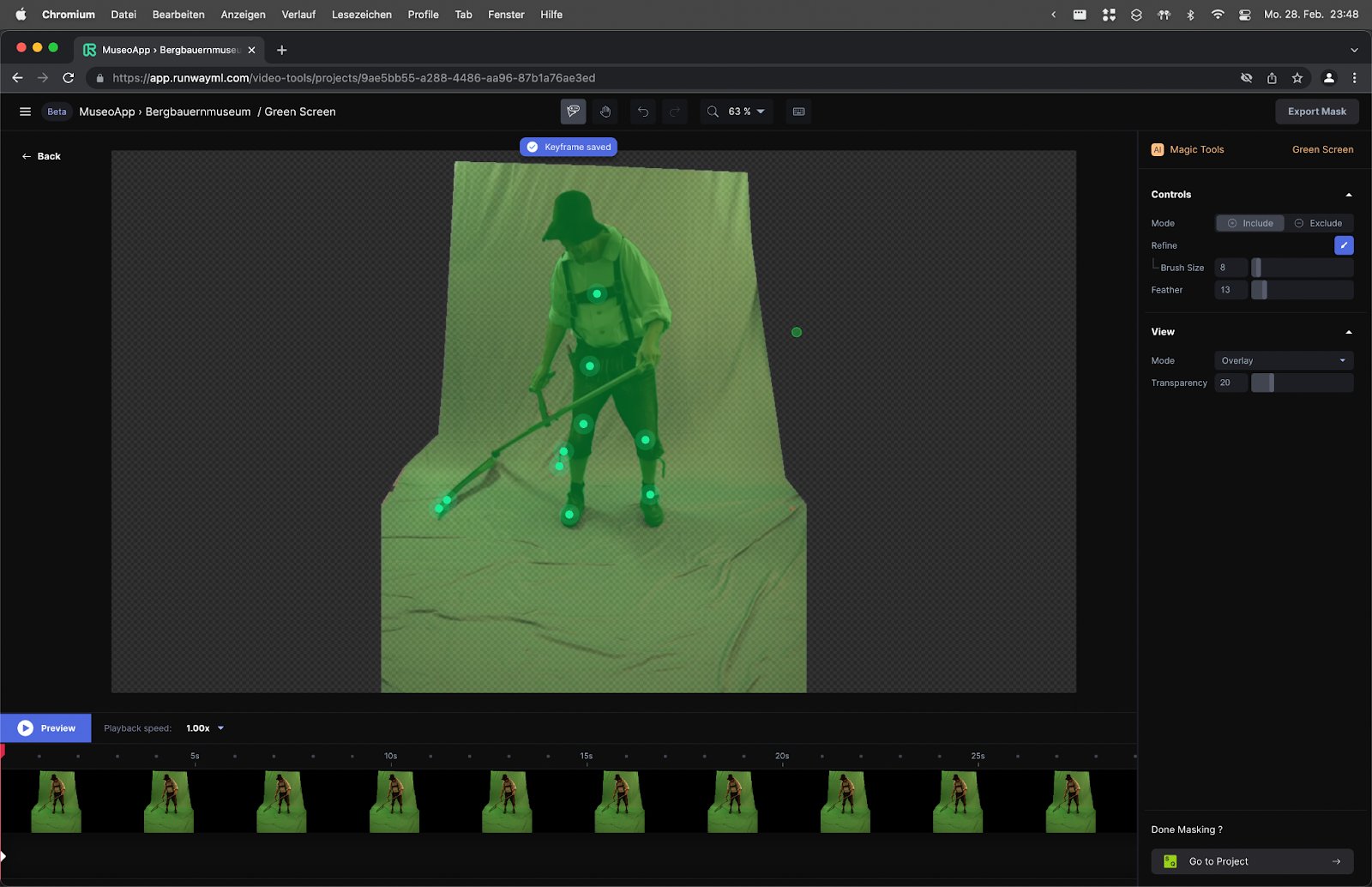
Task: Open the Bearbeiten menu
Action: click(x=178, y=15)
